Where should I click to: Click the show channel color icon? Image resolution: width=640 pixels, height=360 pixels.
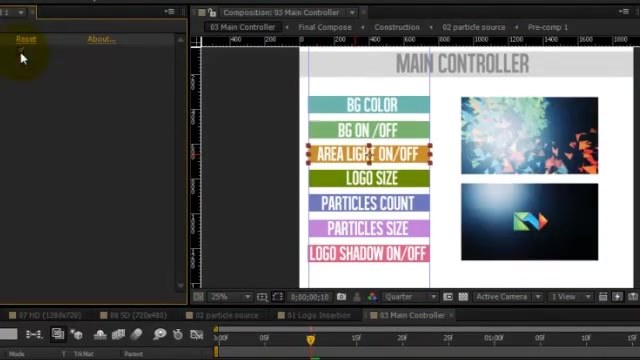click(372, 297)
